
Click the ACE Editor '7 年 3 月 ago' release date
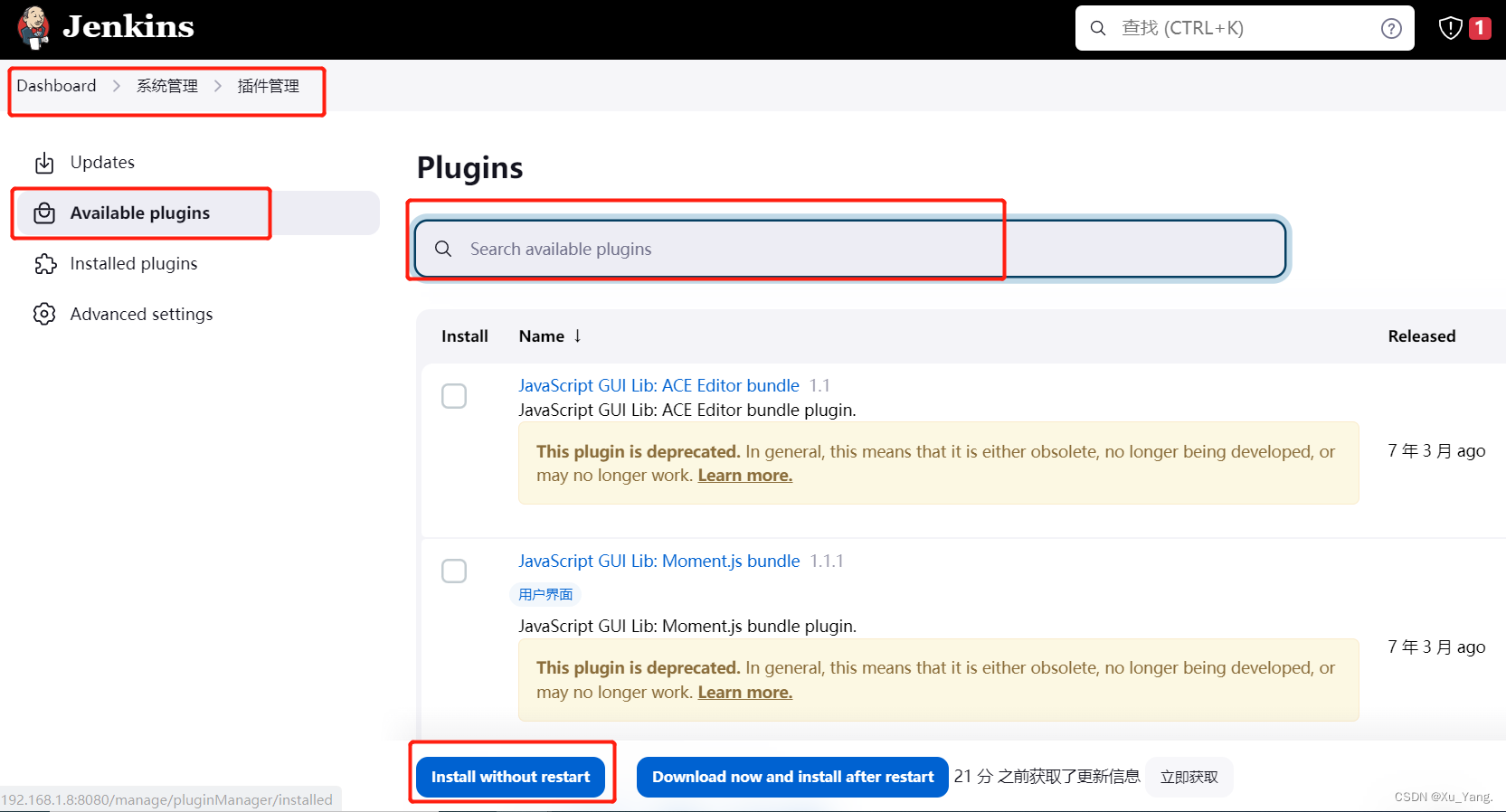[1436, 451]
